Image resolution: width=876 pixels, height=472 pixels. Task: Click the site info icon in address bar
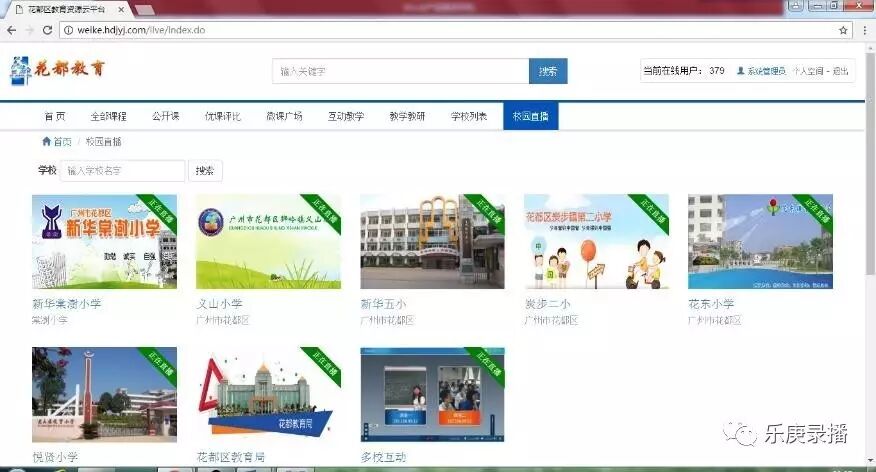[x=69, y=31]
